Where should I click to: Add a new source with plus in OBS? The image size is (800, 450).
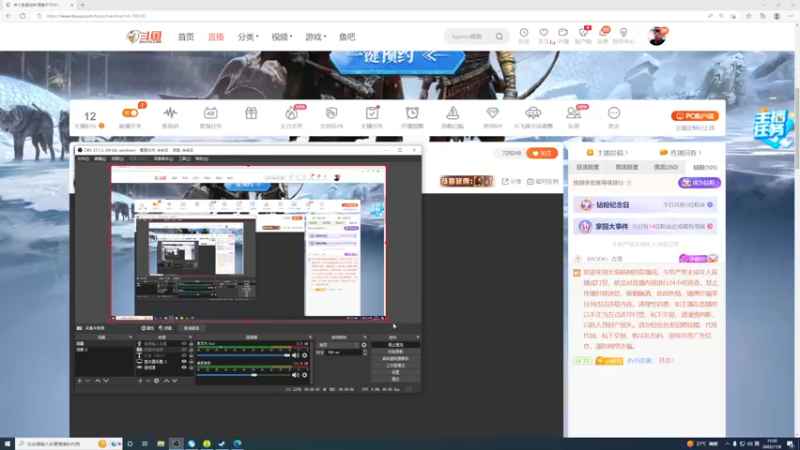140,381
